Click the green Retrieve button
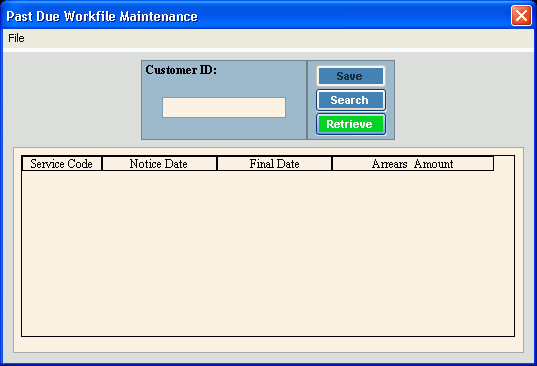 coord(351,124)
